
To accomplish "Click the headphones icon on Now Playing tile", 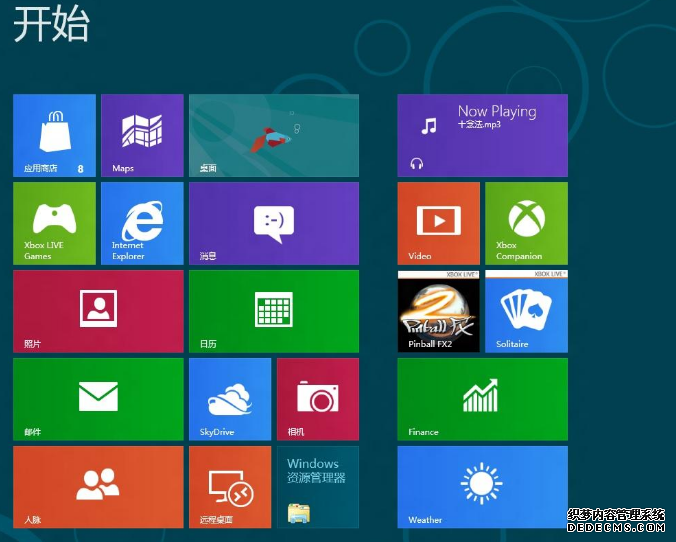I will pyautogui.click(x=416, y=163).
